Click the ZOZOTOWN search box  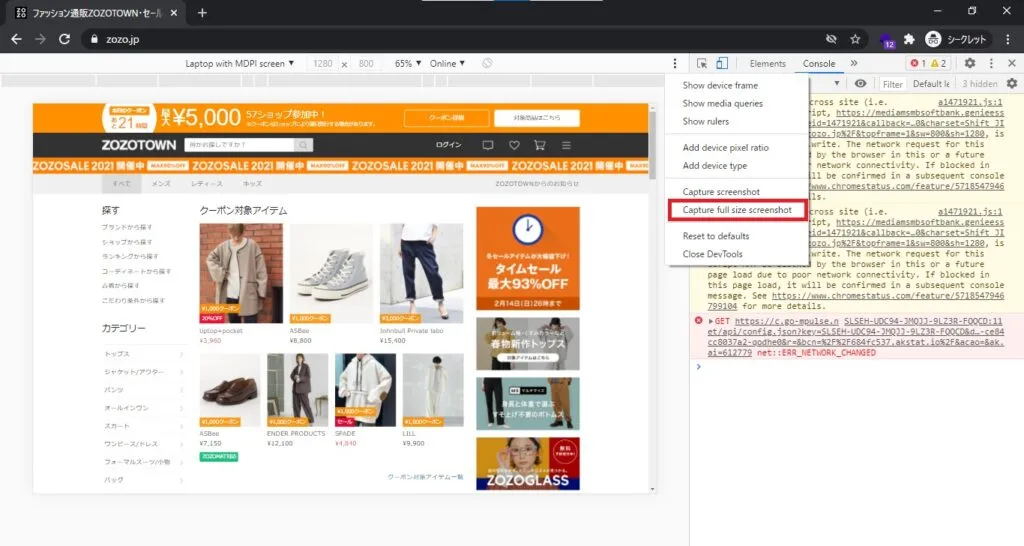click(239, 145)
